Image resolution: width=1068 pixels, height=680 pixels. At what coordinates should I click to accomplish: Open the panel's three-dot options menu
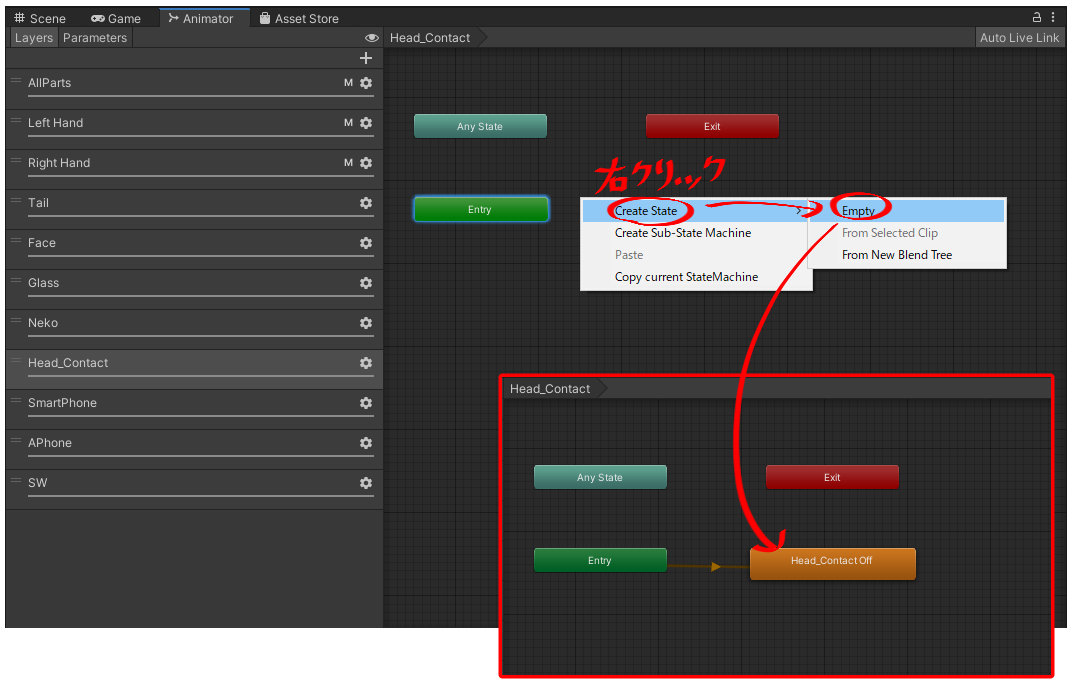1053,18
